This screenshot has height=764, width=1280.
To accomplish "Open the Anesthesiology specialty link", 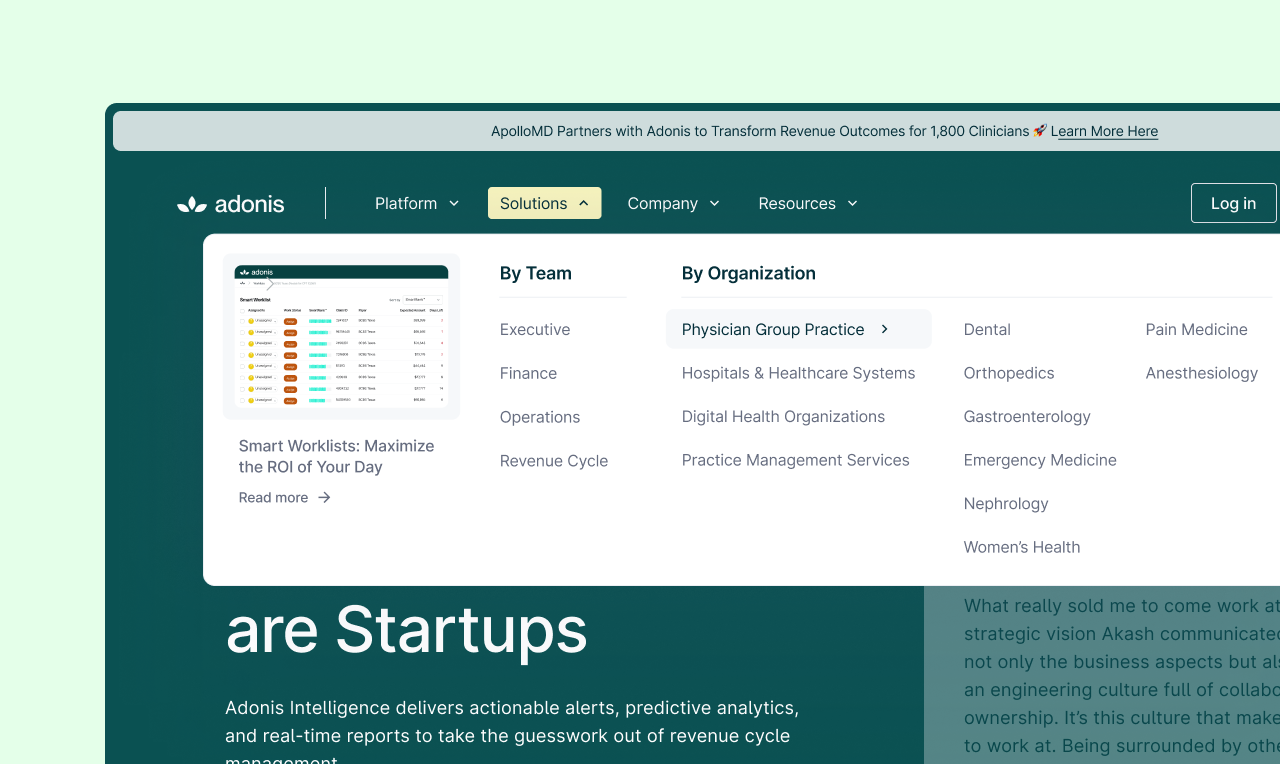I will [1202, 373].
